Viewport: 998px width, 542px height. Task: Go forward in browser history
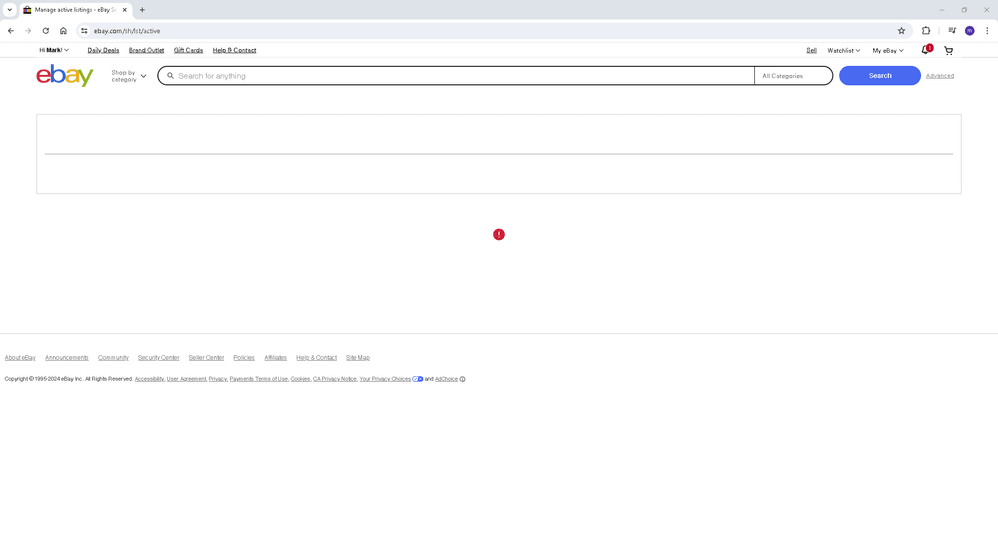coord(28,31)
